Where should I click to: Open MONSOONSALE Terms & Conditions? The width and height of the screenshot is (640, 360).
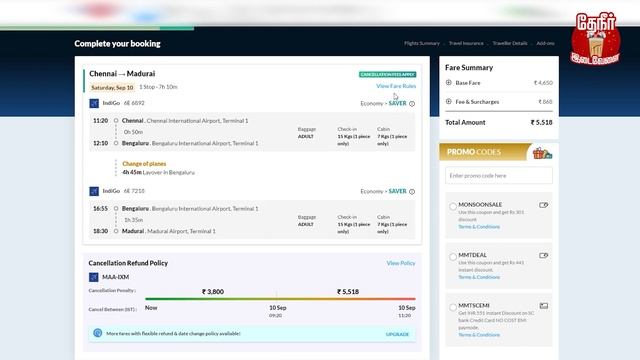(x=479, y=227)
